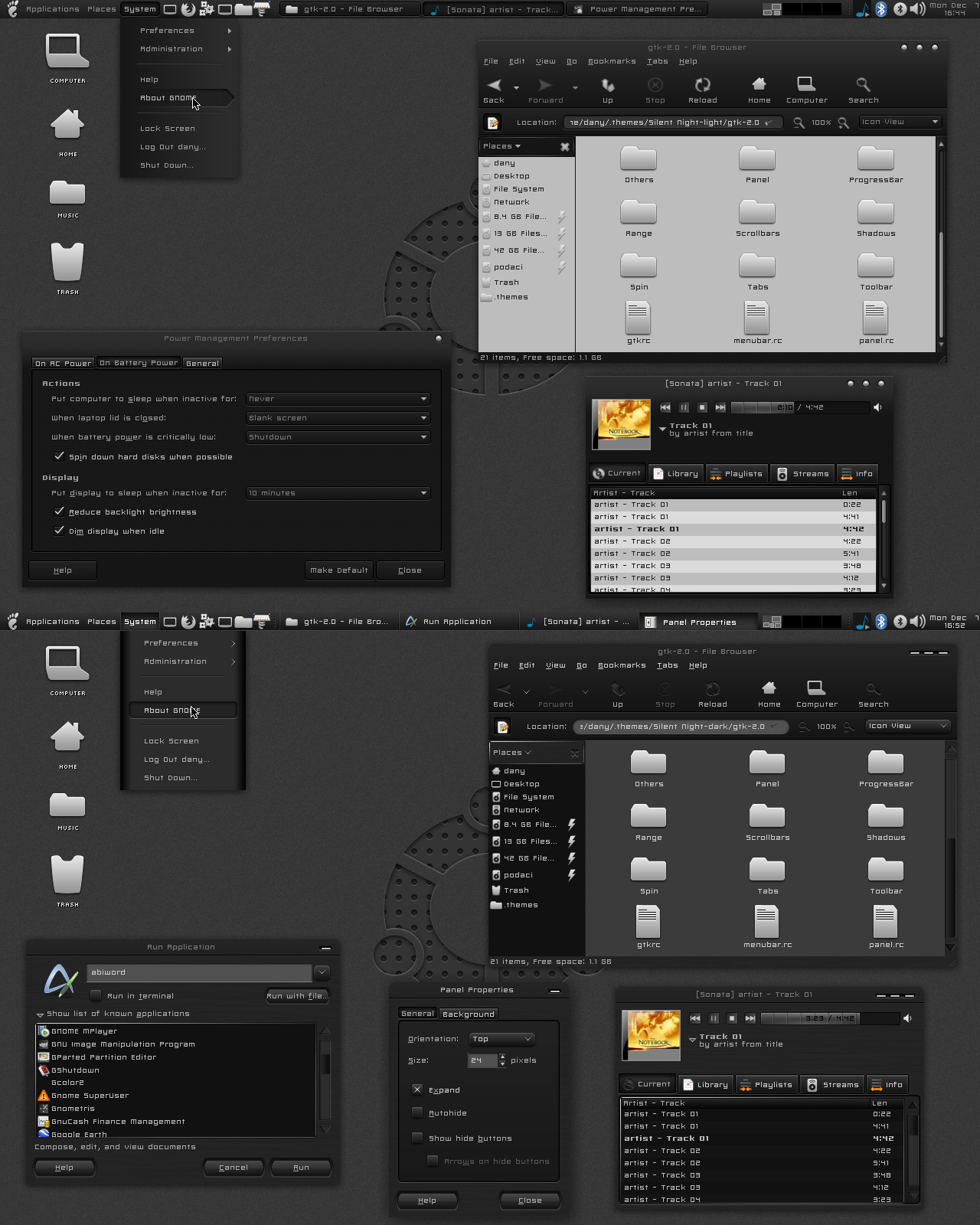
Task: Increase panel Size stepper value
Action: coord(502,1057)
